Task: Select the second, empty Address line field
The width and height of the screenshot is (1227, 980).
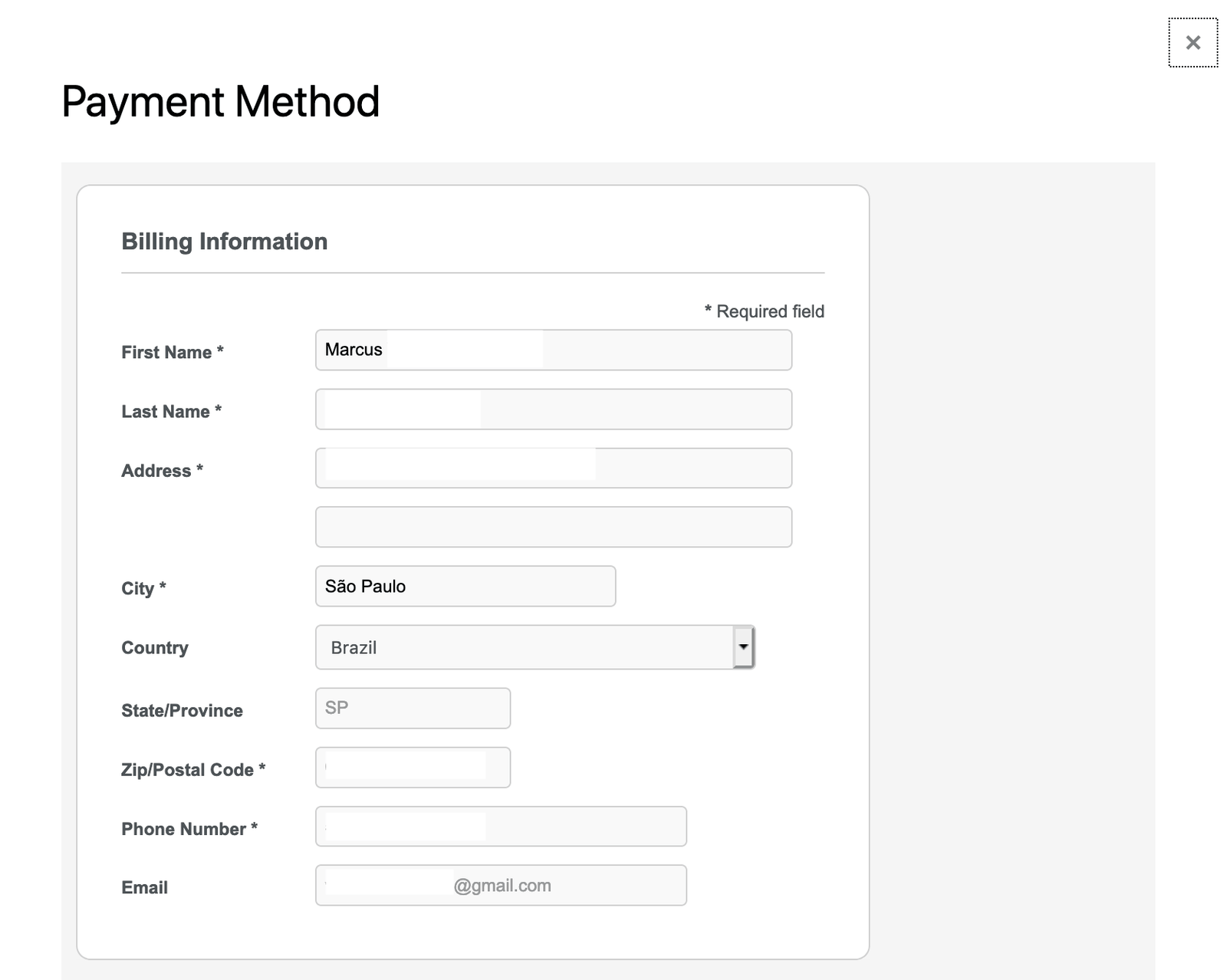Action: (x=553, y=527)
